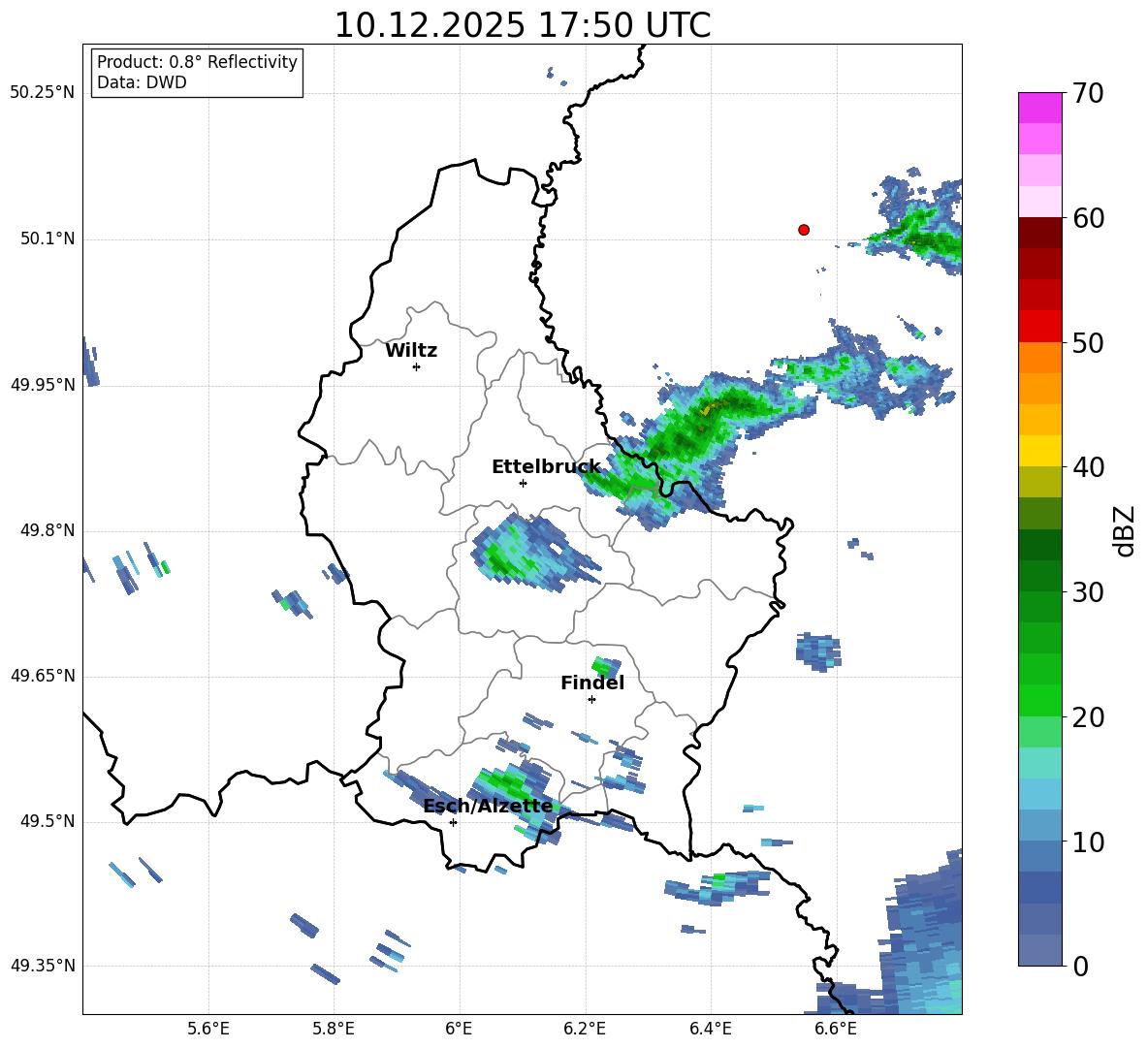Click the 60 tick on the colorbar
1148x1048 pixels.
click(x=1088, y=218)
